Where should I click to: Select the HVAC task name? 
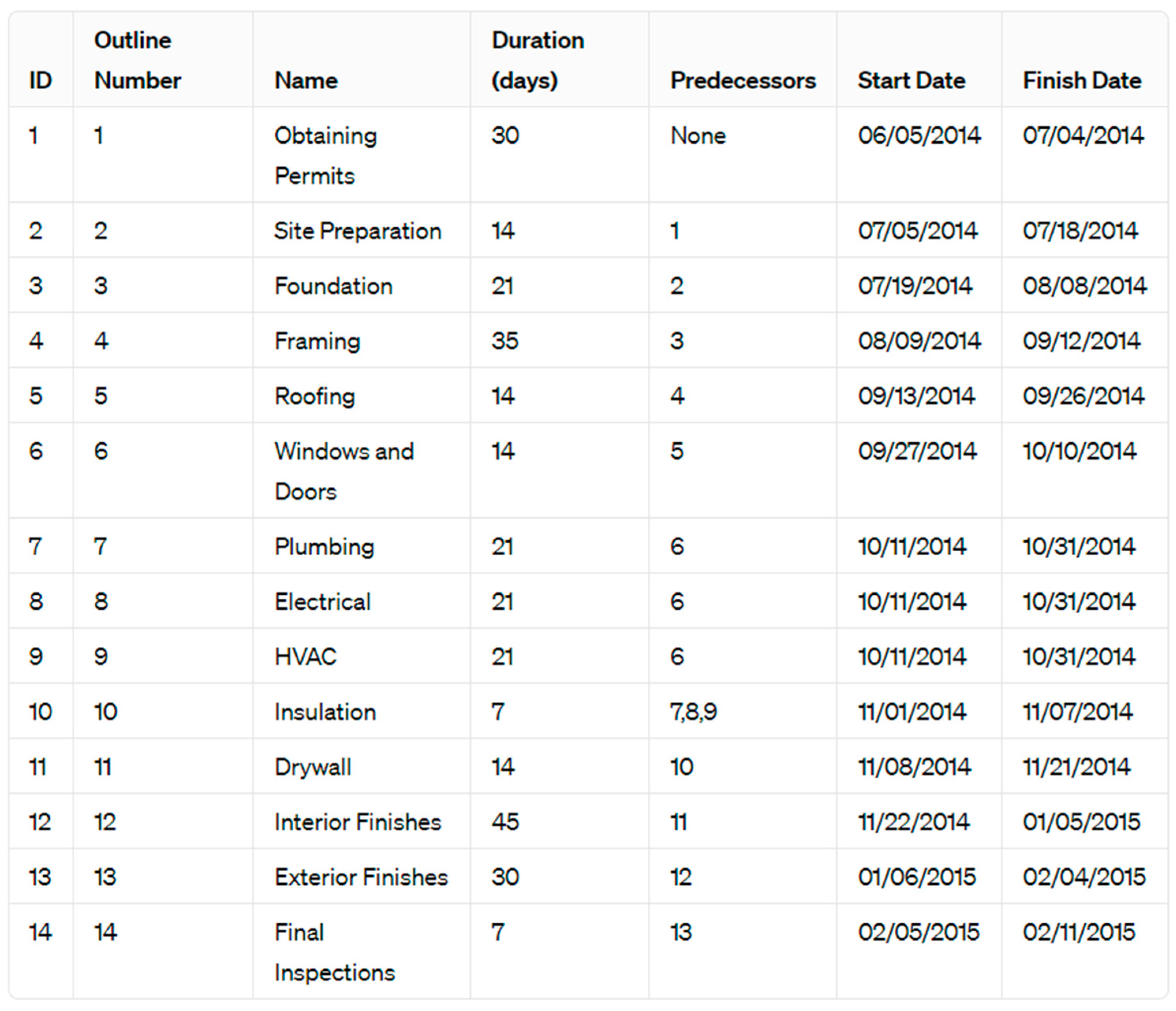click(305, 657)
